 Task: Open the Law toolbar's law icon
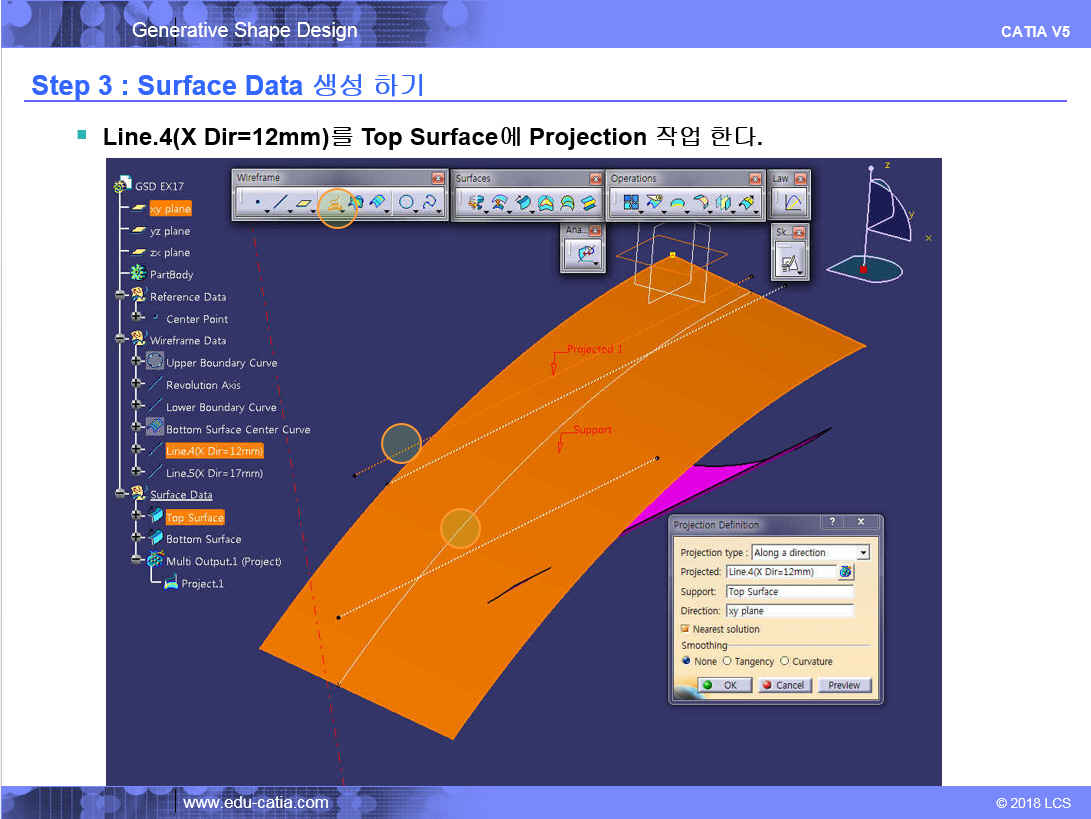click(791, 204)
